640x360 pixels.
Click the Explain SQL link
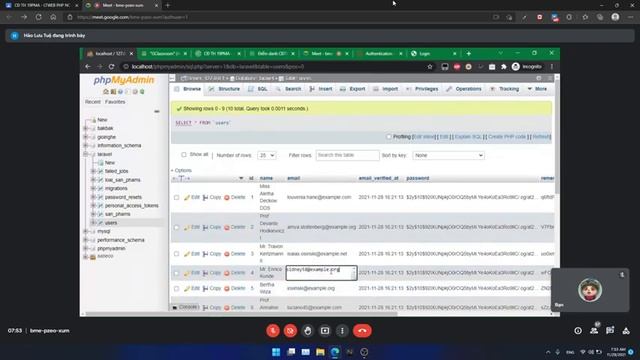(x=468, y=137)
